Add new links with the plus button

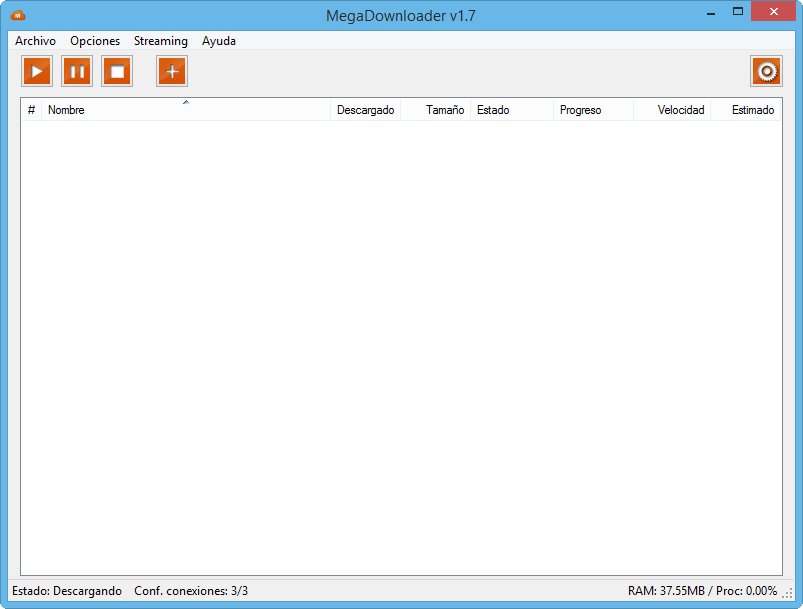click(172, 71)
